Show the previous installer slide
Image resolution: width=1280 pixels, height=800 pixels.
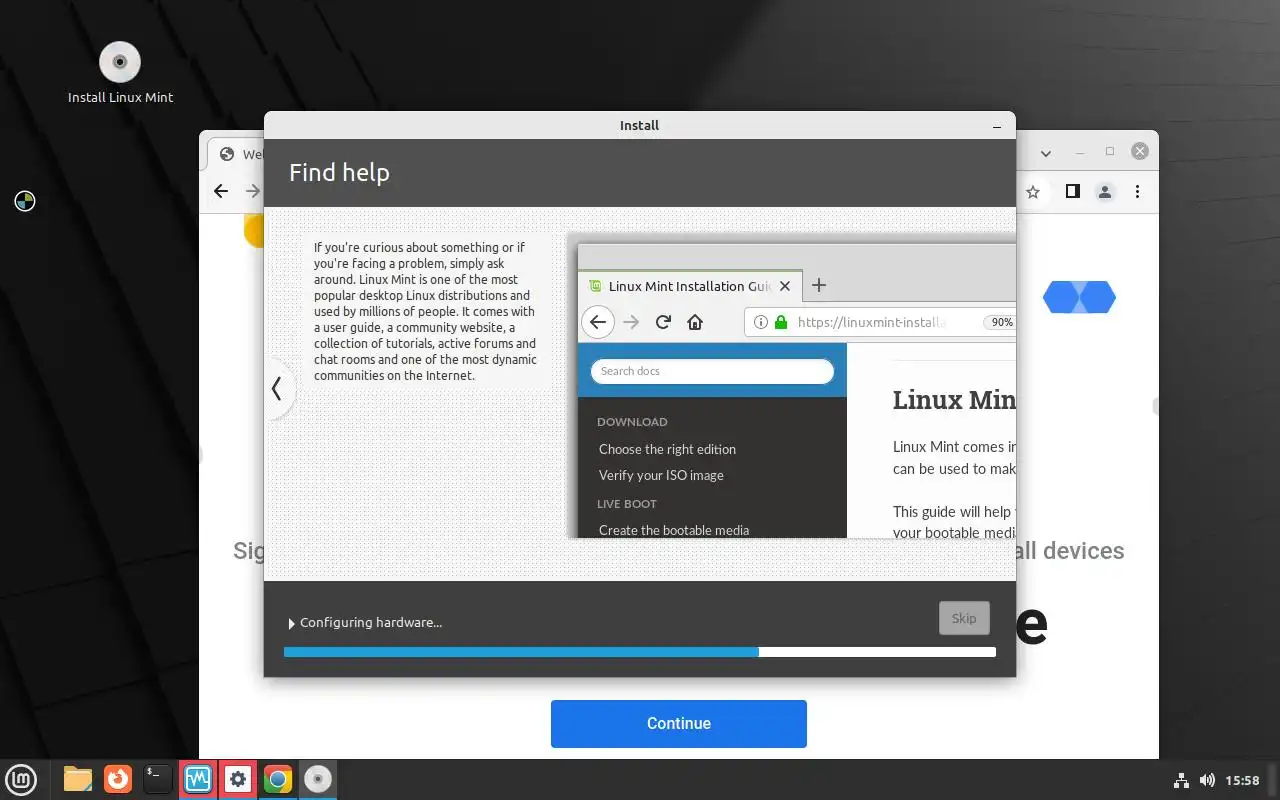point(277,389)
